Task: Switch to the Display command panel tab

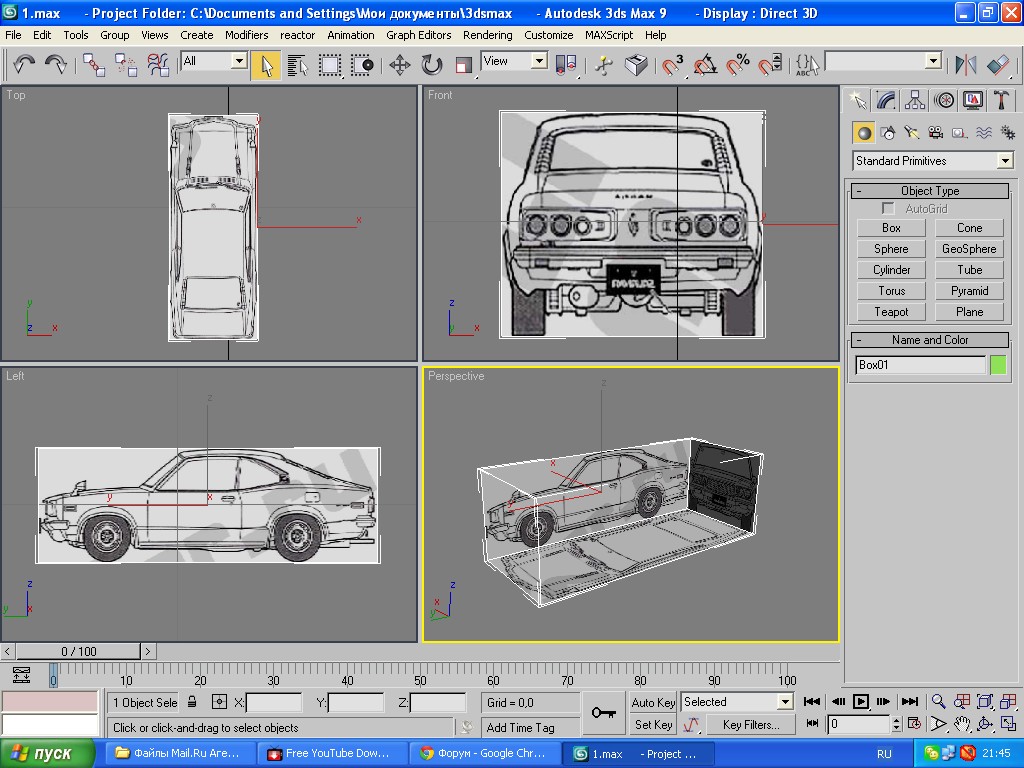Action: (x=973, y=100)
